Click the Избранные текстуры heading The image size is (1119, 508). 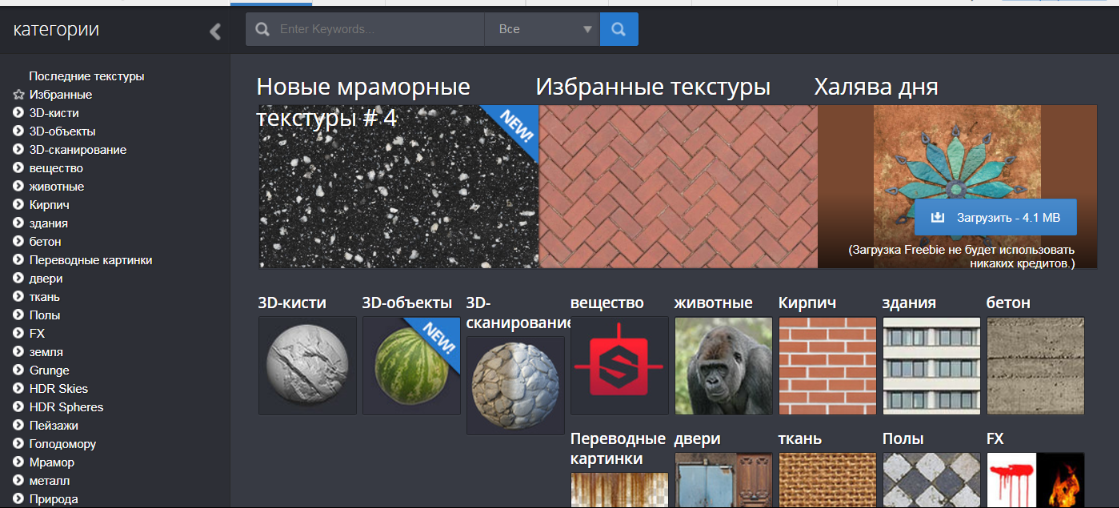pos(653,88)
